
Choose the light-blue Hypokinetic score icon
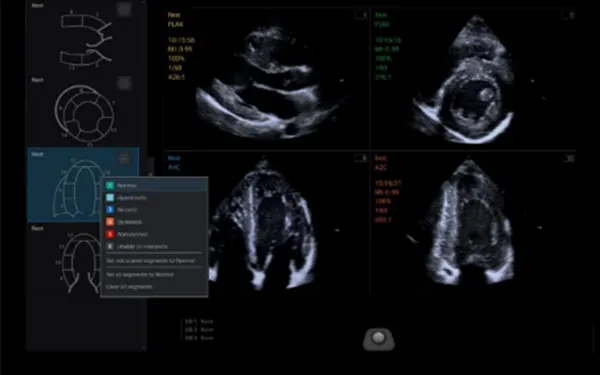click(x=110, y=198)
